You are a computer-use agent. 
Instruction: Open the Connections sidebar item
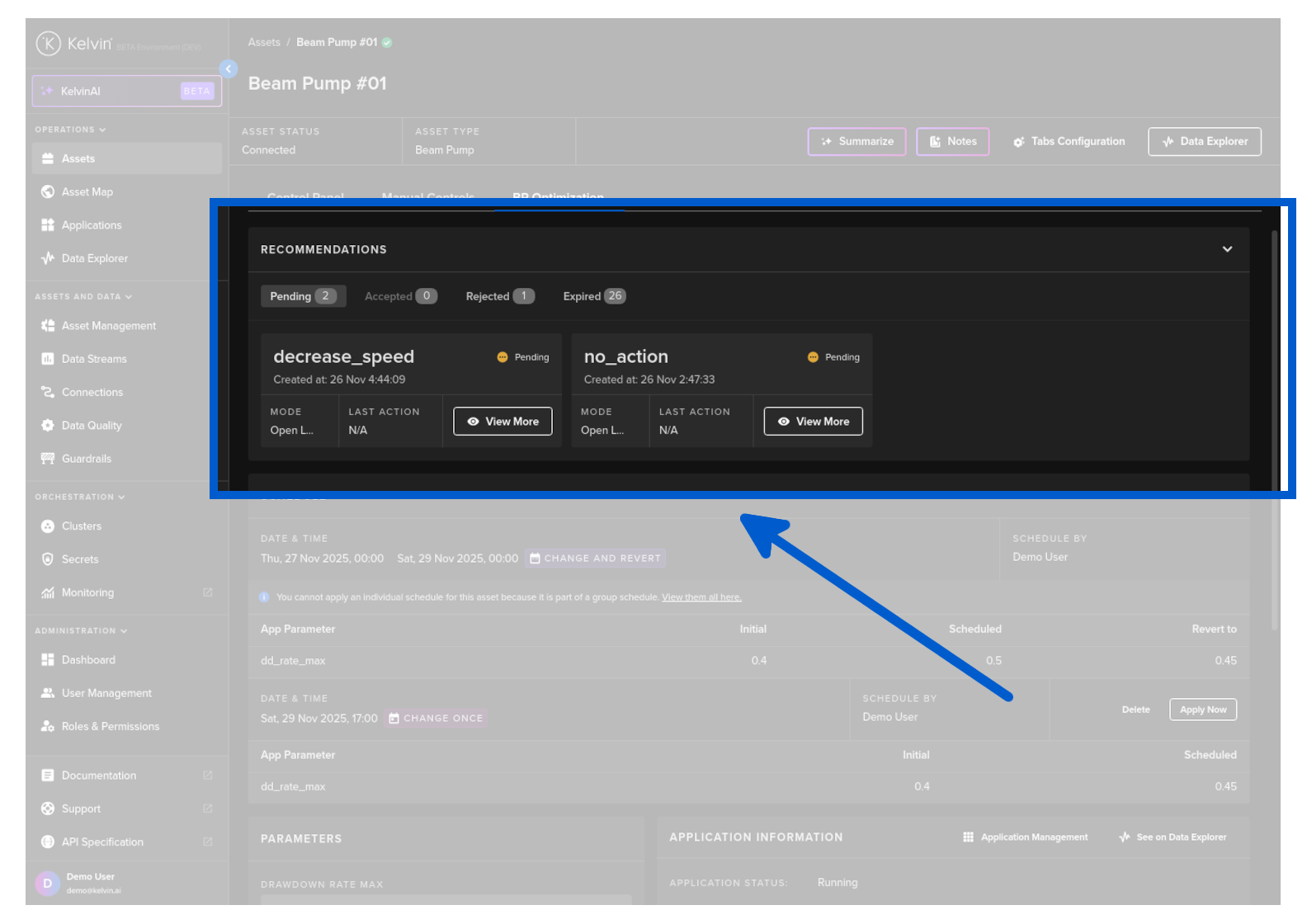[92, 393]
